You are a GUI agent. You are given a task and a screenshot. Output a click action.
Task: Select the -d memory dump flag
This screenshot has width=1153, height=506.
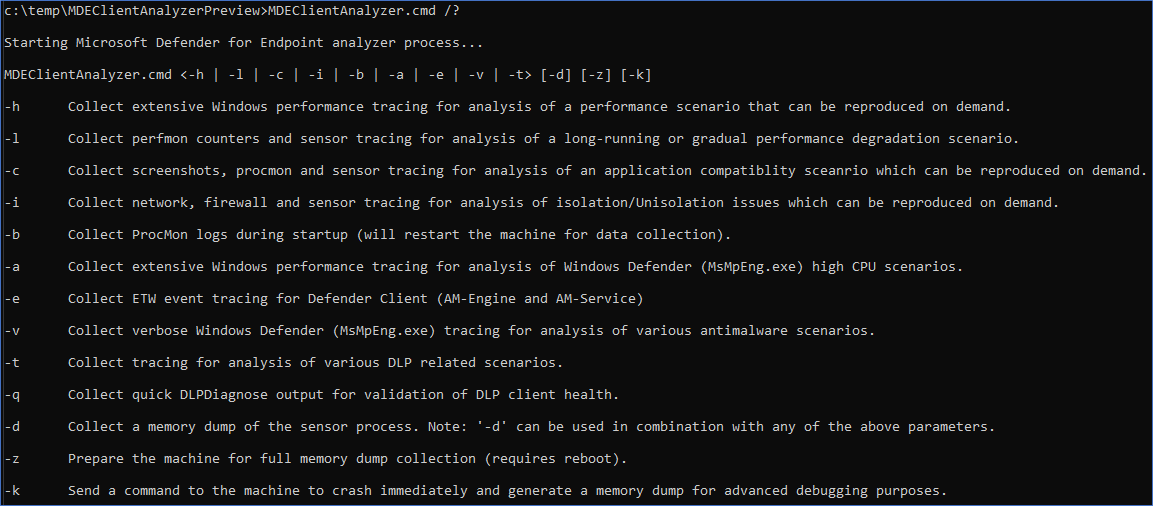(12, 427)
